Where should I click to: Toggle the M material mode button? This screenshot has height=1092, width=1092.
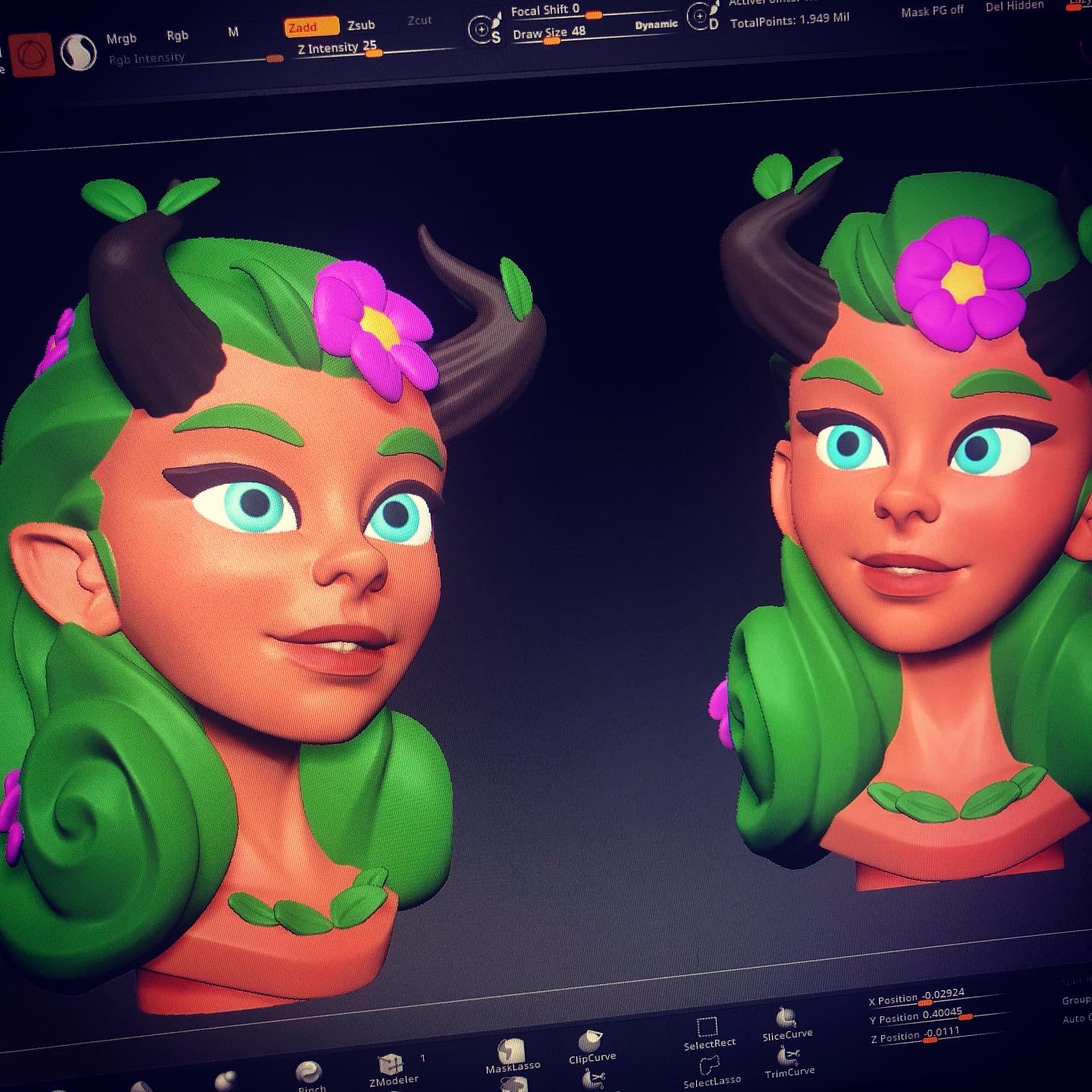(x=233, y=32)
